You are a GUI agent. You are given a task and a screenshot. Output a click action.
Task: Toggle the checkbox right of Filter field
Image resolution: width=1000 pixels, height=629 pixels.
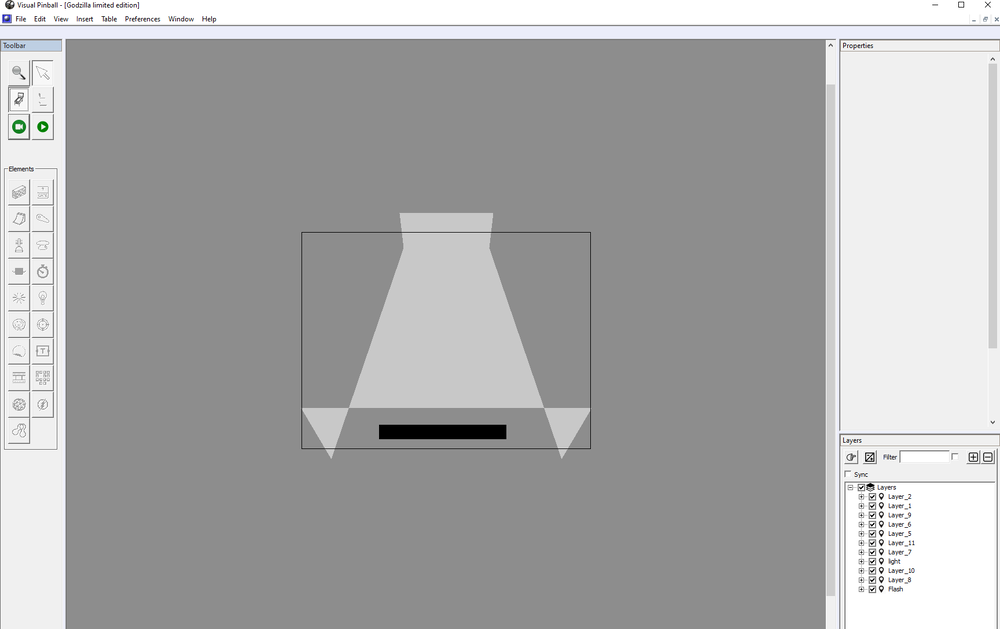(x=955, y=457)
